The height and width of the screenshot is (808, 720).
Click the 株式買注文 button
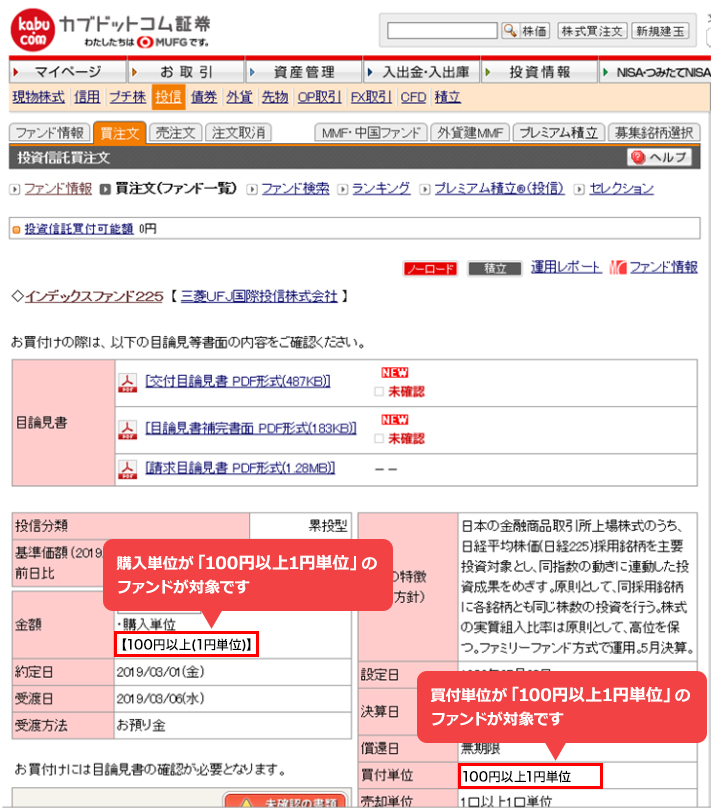tap(591, 30)
